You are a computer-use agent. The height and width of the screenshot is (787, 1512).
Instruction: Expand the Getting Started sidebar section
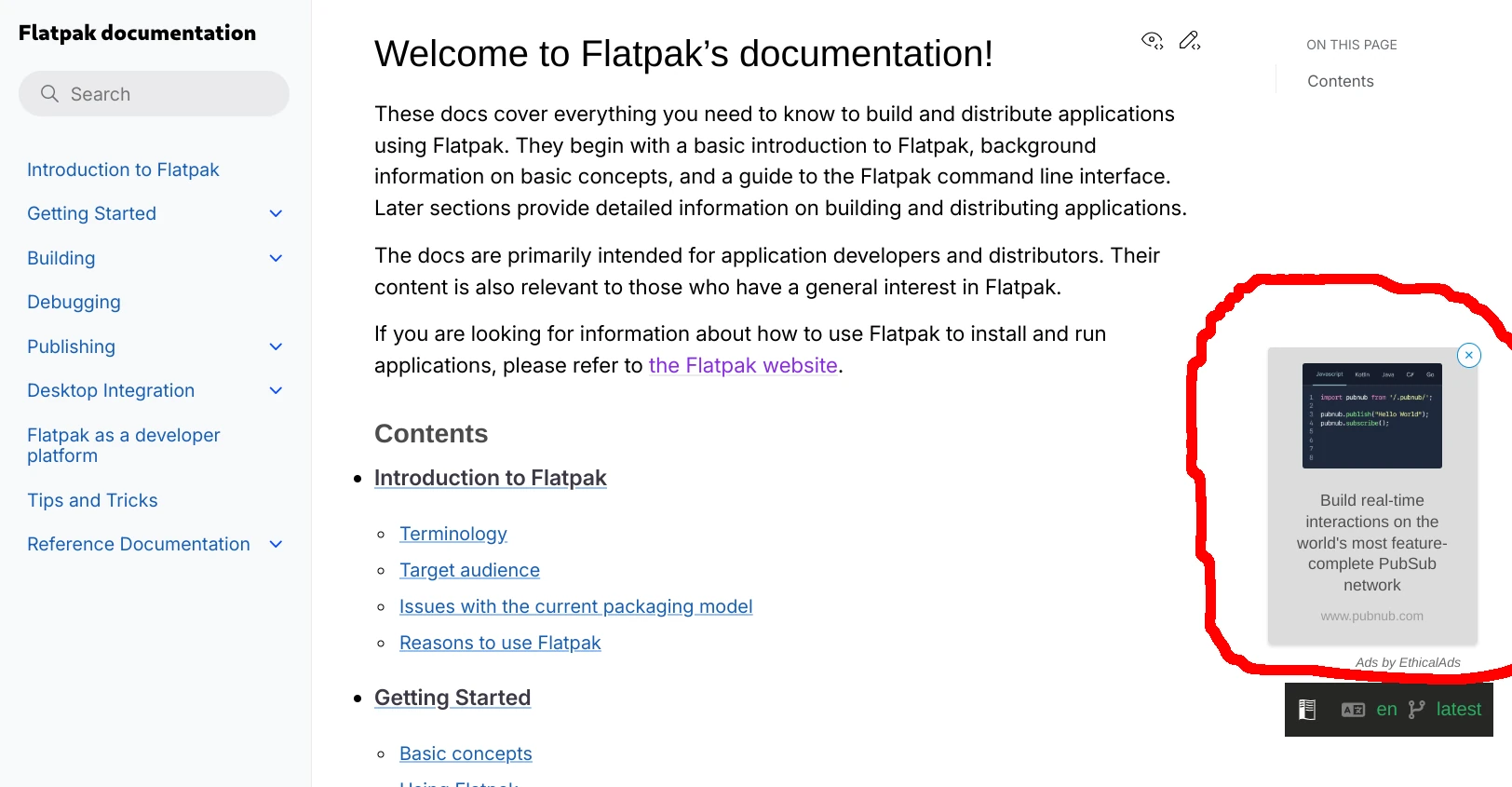tap(276, 214)
